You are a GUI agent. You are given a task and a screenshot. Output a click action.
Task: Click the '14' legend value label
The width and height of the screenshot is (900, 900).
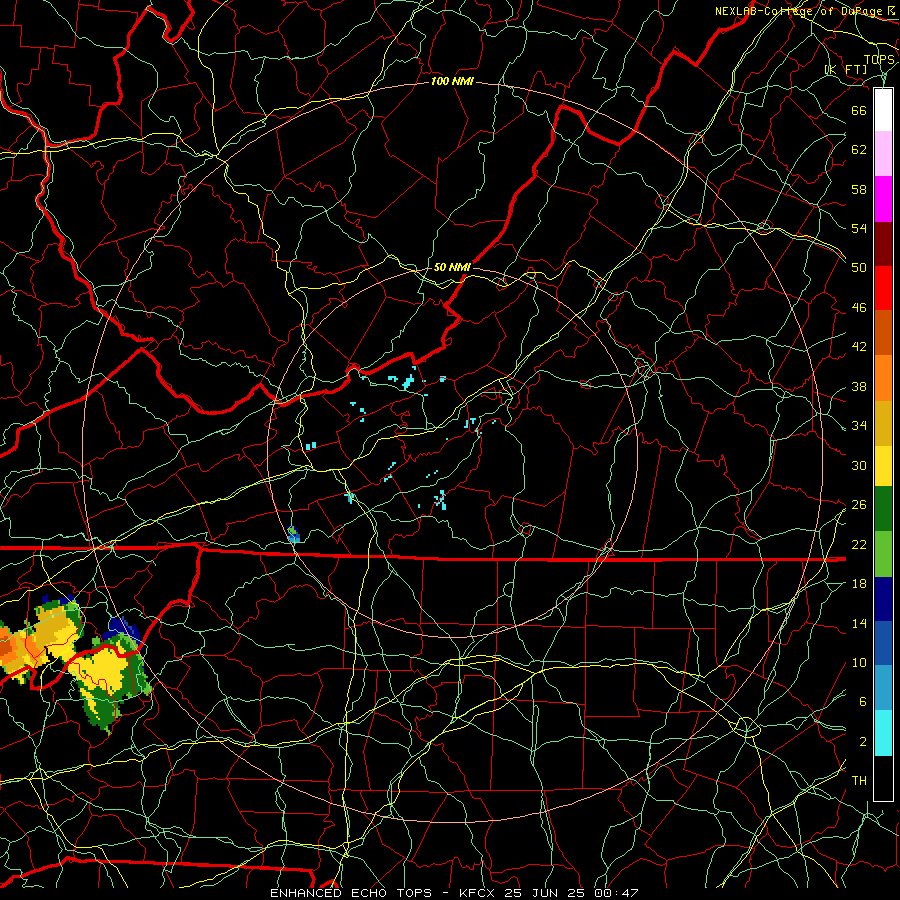[859, 623]
